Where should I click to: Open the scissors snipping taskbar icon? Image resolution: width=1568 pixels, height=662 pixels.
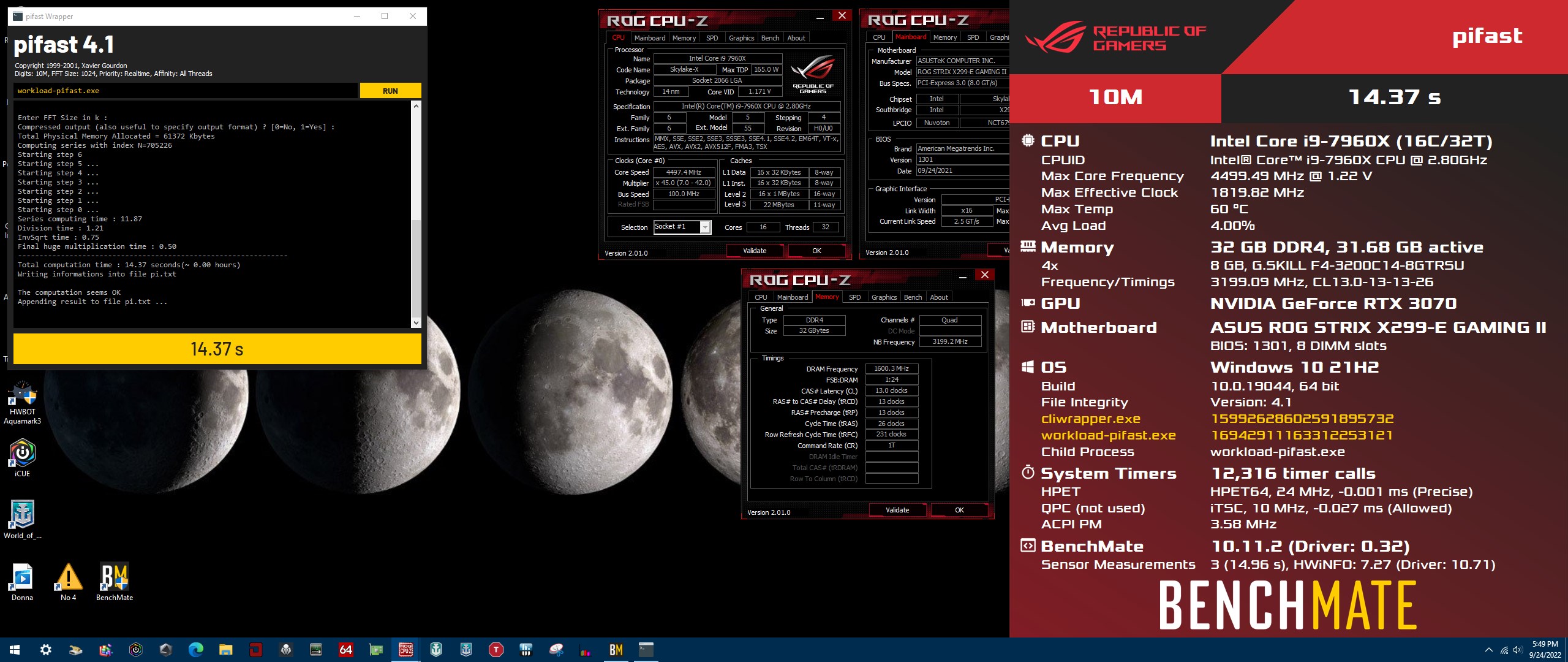(x=556, y=650)
